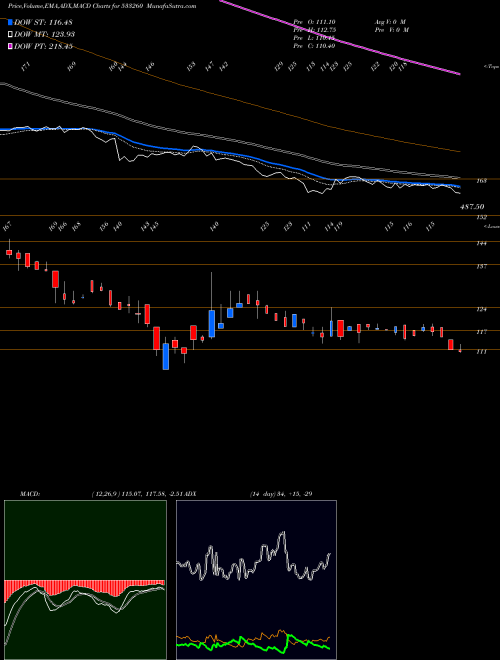Viewport: 500px width, 660px height.
Task: Click the last red candle at the right edge
Action: (x=460, y=350)
